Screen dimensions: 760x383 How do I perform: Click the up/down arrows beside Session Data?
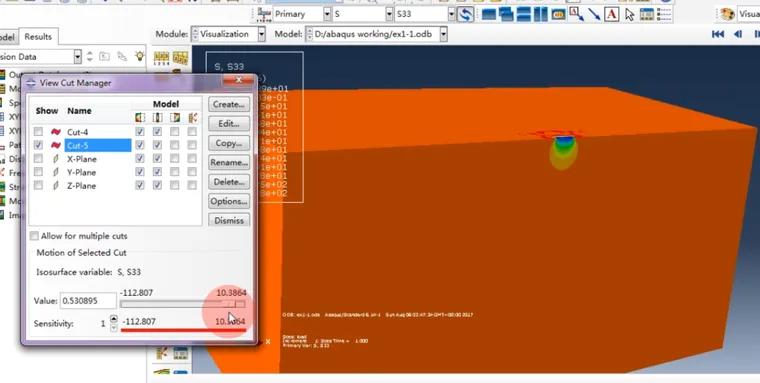[90, 57]
